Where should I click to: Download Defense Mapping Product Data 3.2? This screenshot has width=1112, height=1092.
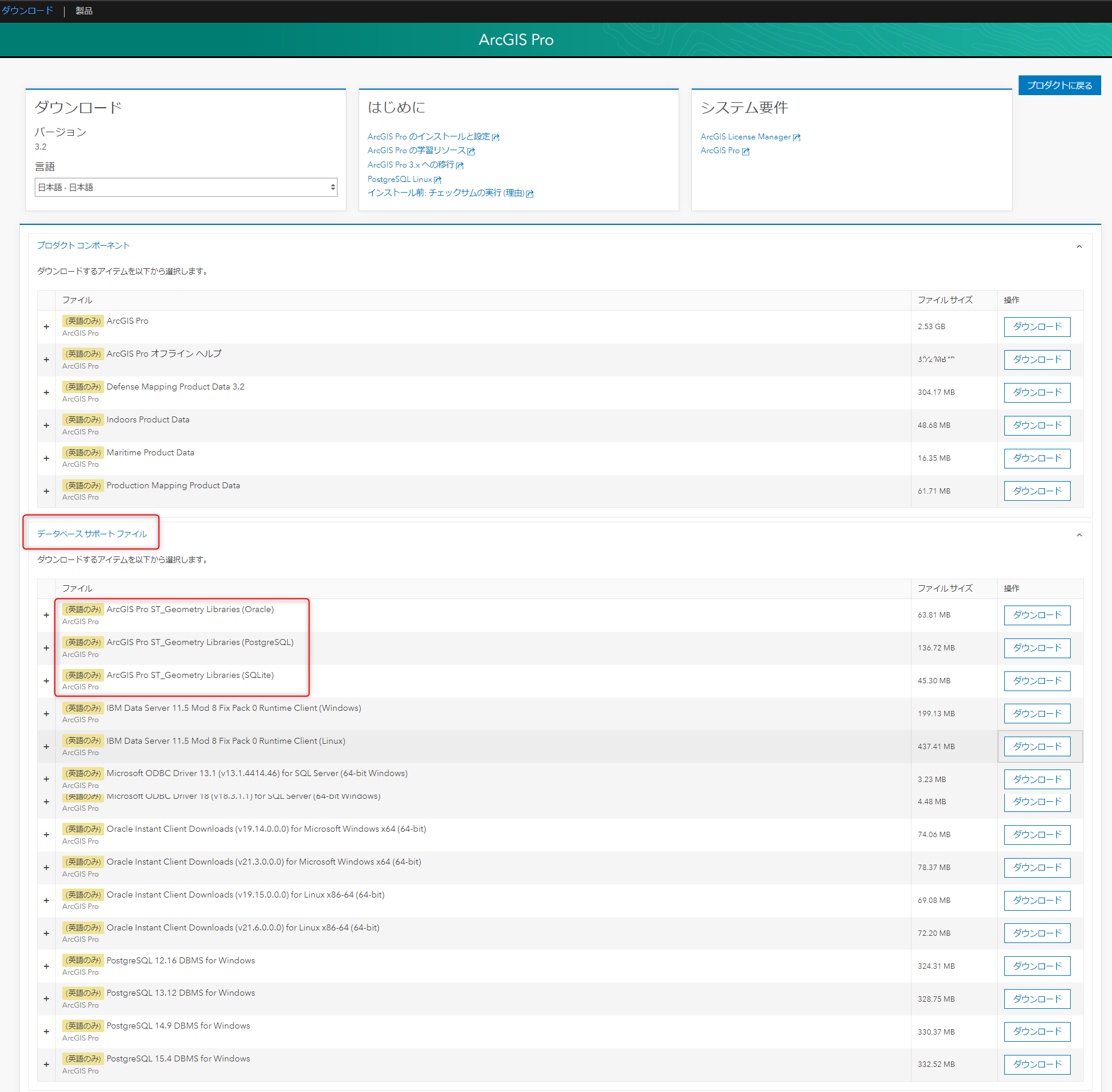pos(1037,393)
